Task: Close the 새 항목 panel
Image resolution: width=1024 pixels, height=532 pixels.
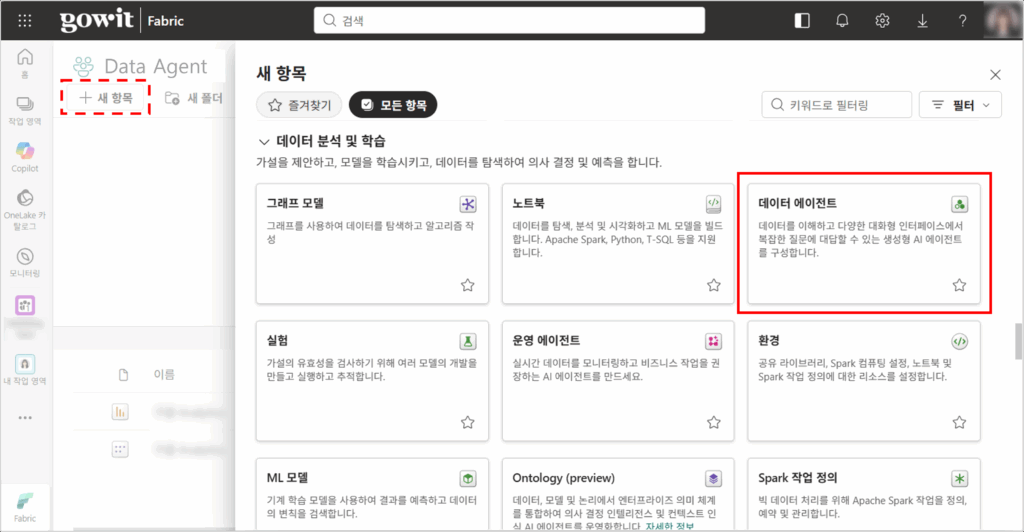Action: click(x=995, y=75)
